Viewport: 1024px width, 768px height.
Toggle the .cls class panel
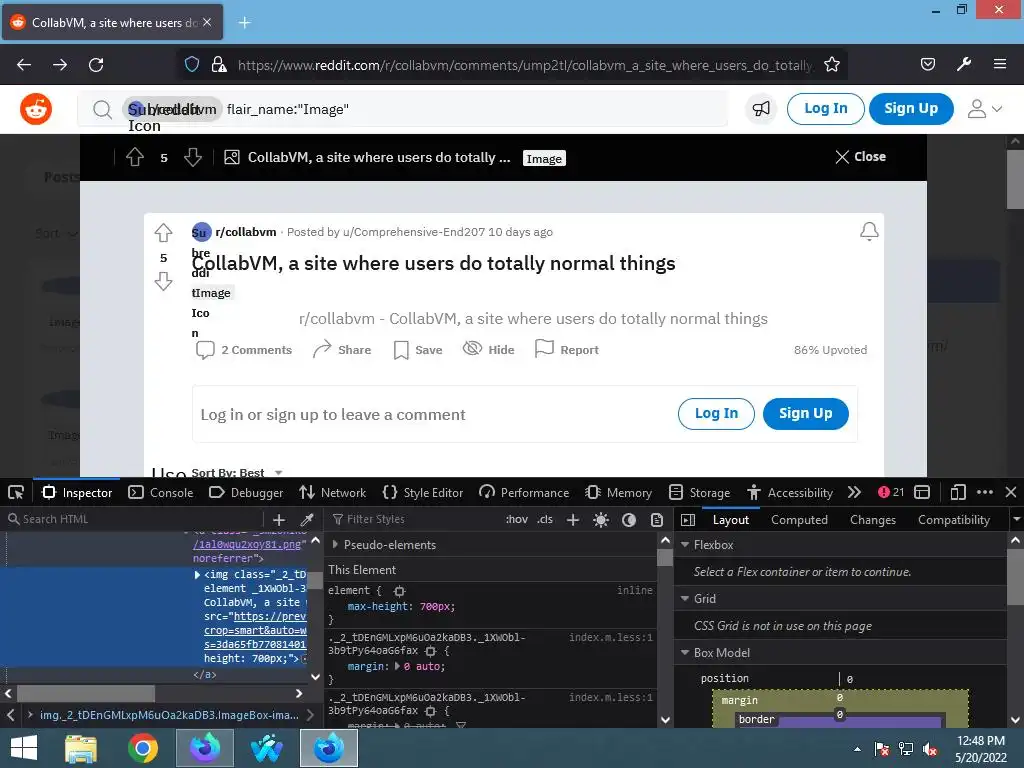click(x=545, y=520)
